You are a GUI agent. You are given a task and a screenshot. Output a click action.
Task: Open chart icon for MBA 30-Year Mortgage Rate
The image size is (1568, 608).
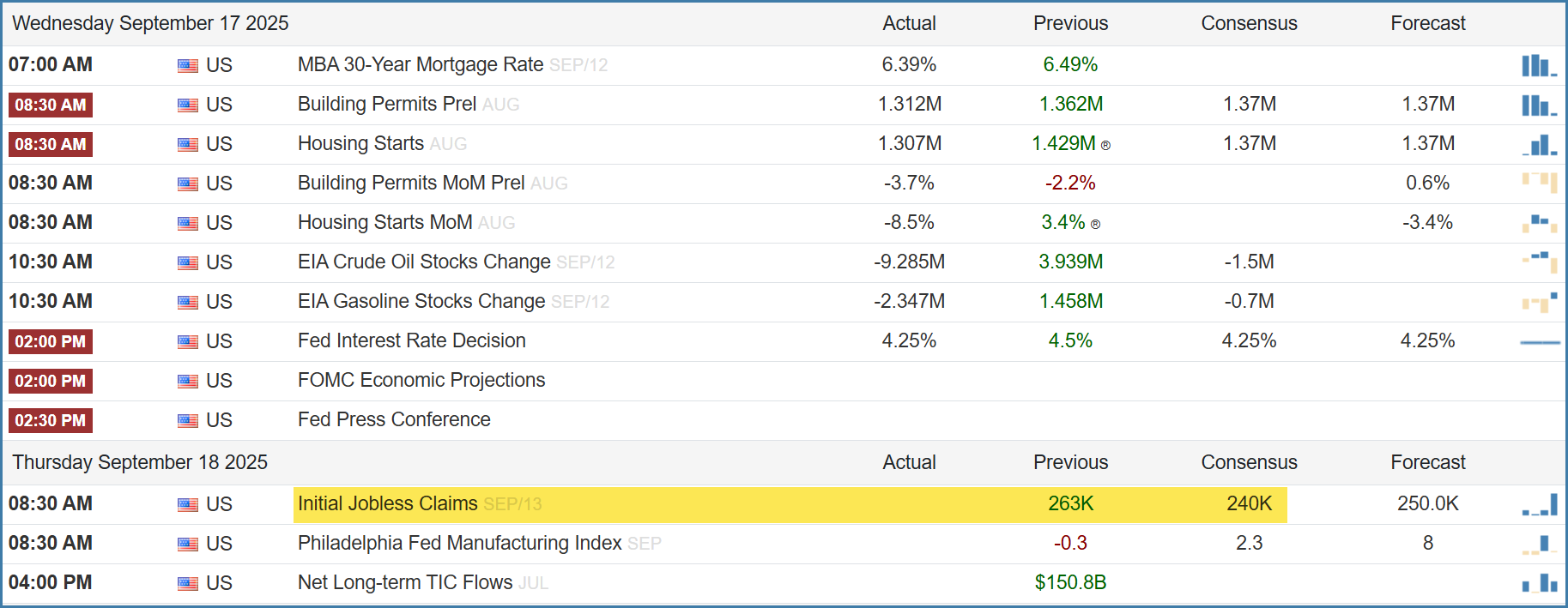coord(1539,65)
